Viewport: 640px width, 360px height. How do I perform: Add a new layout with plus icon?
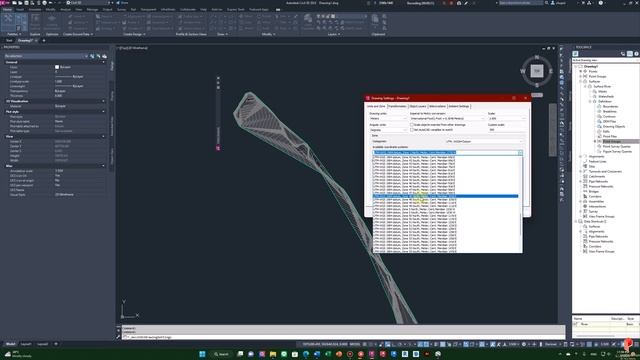56,344
